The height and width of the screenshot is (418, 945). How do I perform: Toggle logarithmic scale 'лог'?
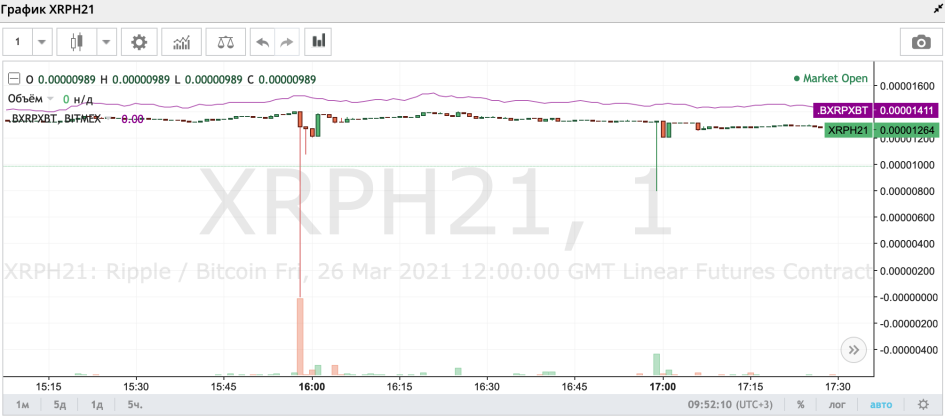836,404
